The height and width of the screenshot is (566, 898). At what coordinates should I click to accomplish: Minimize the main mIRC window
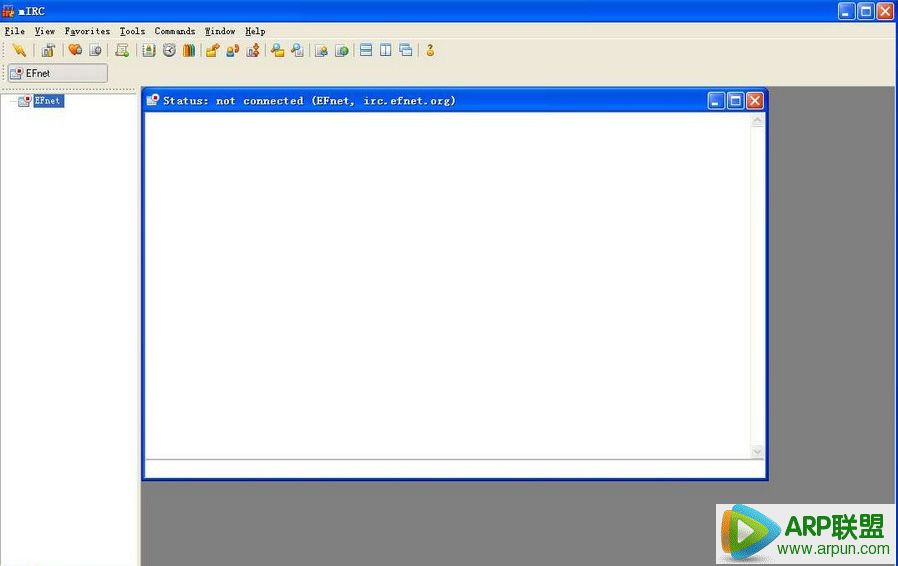click(846, 11)
